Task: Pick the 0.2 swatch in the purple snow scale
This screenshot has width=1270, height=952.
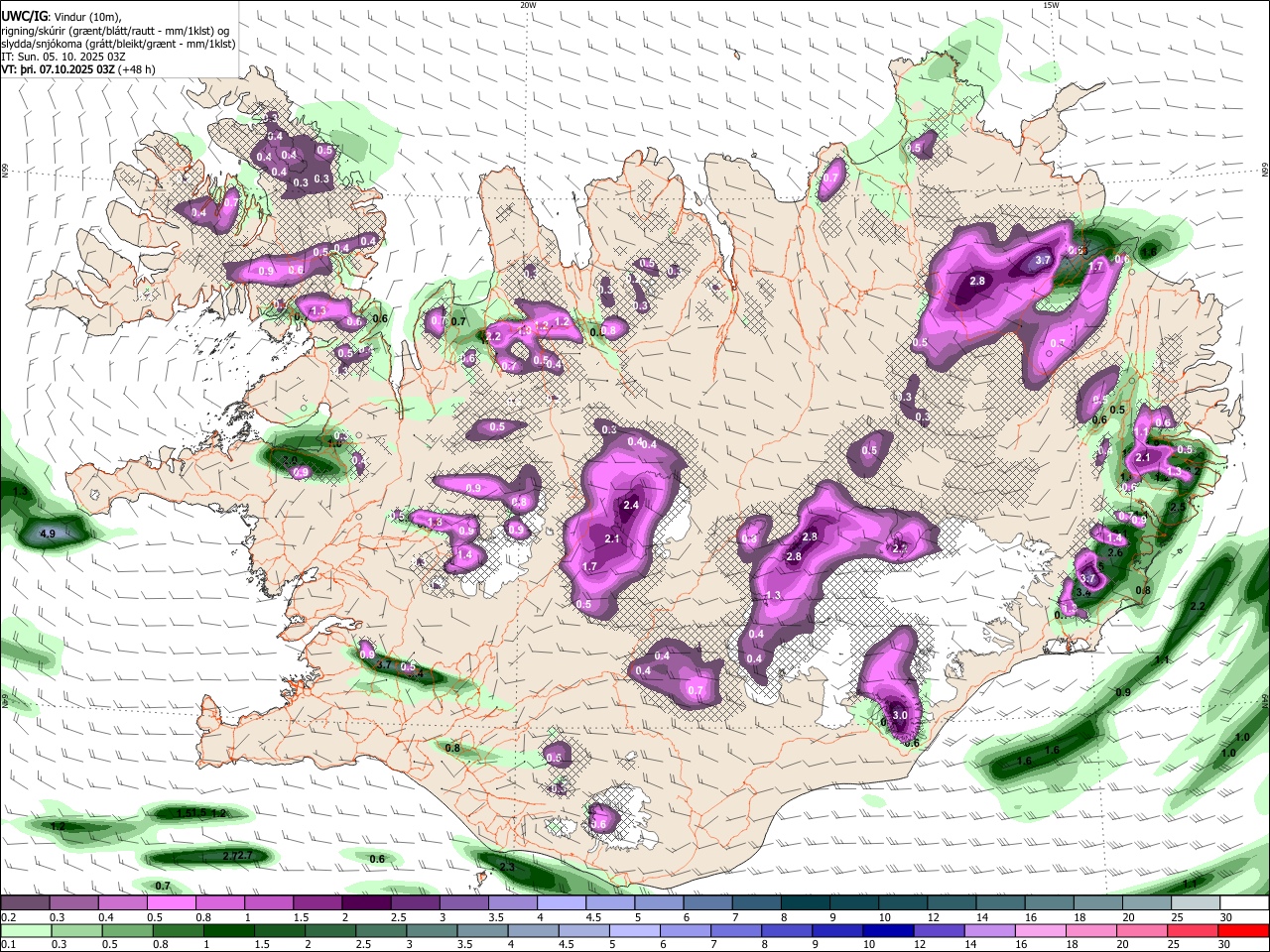Action: [25, 903]
